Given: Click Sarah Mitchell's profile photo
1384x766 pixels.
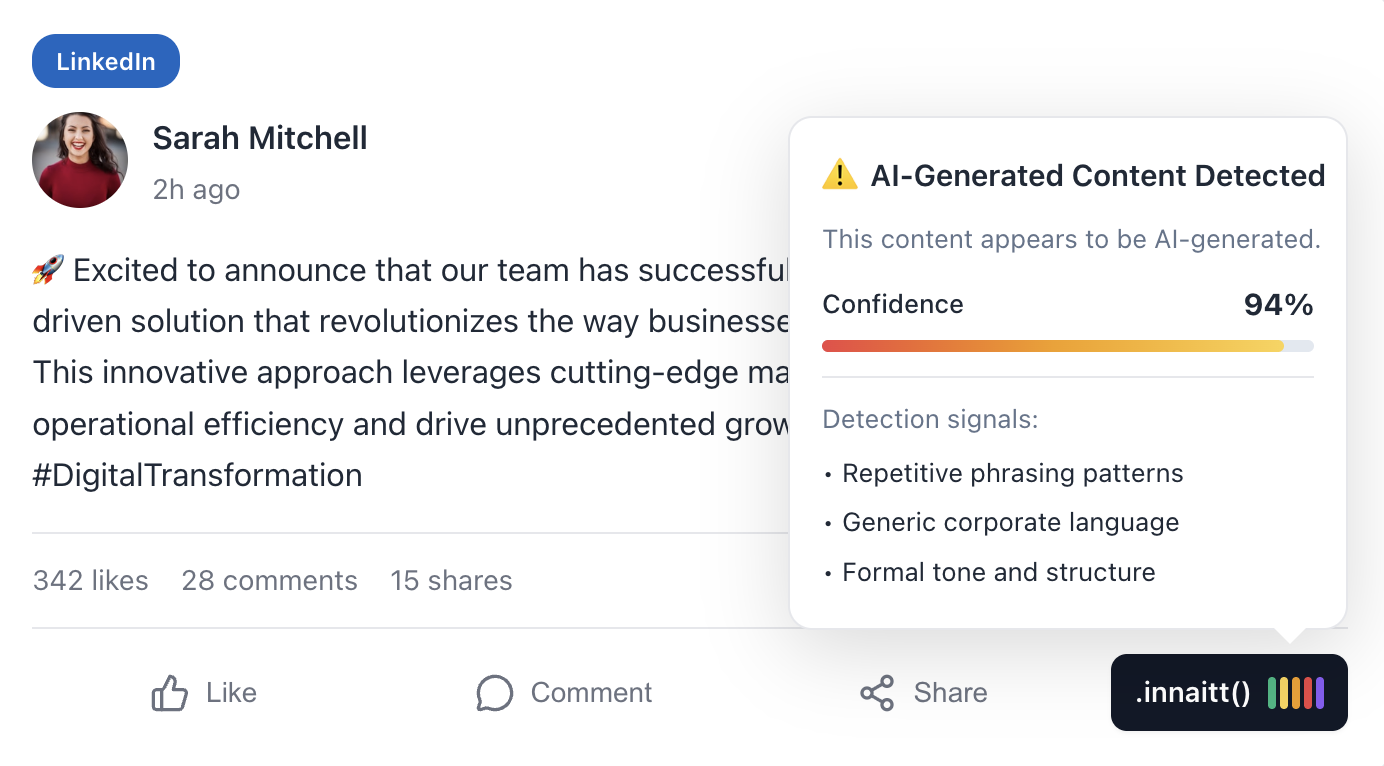Looking at the screenshot, I should pos(80,160).
